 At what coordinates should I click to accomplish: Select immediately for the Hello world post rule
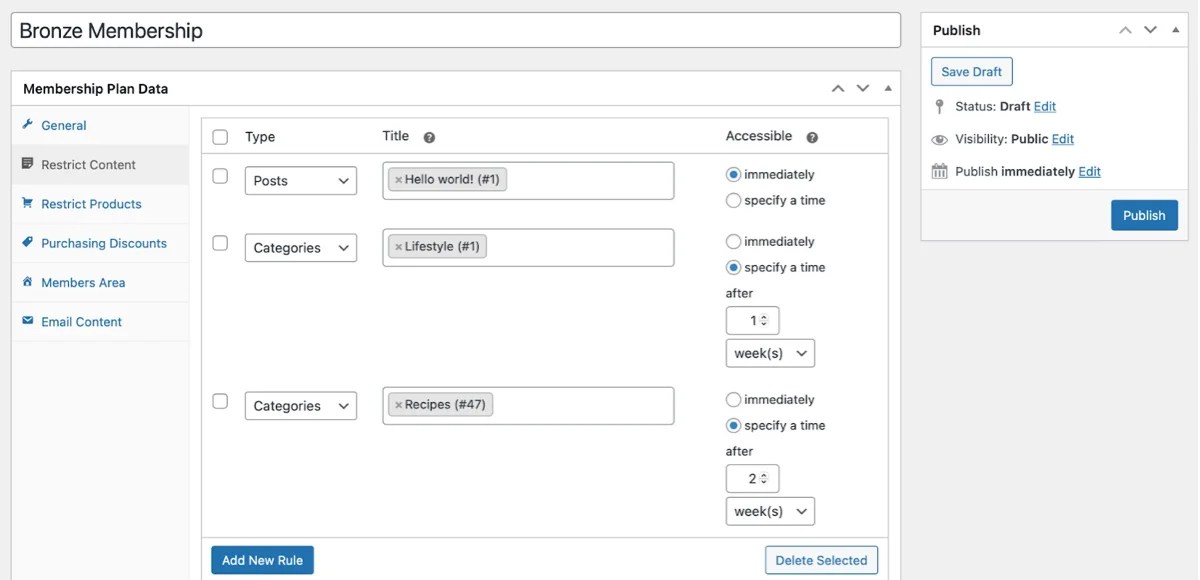[x=734, y=174]
